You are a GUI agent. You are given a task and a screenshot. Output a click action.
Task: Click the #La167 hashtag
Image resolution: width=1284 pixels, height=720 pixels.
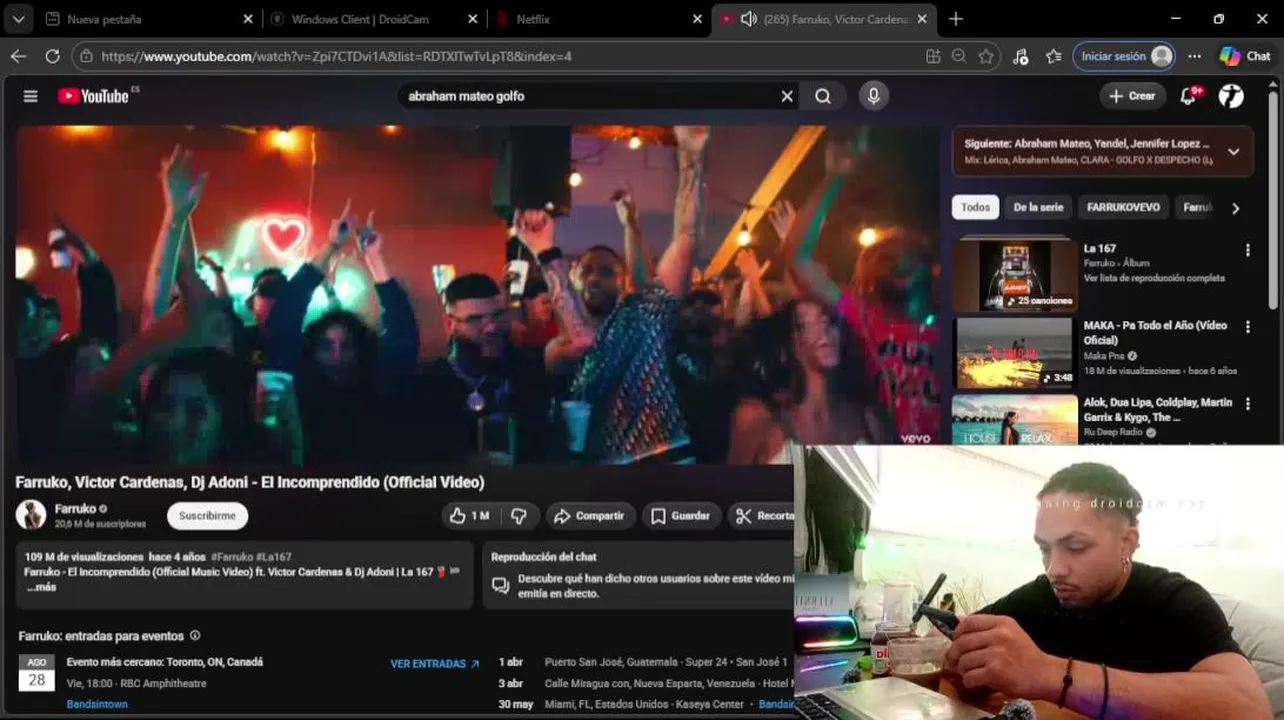tap(274, 557)
